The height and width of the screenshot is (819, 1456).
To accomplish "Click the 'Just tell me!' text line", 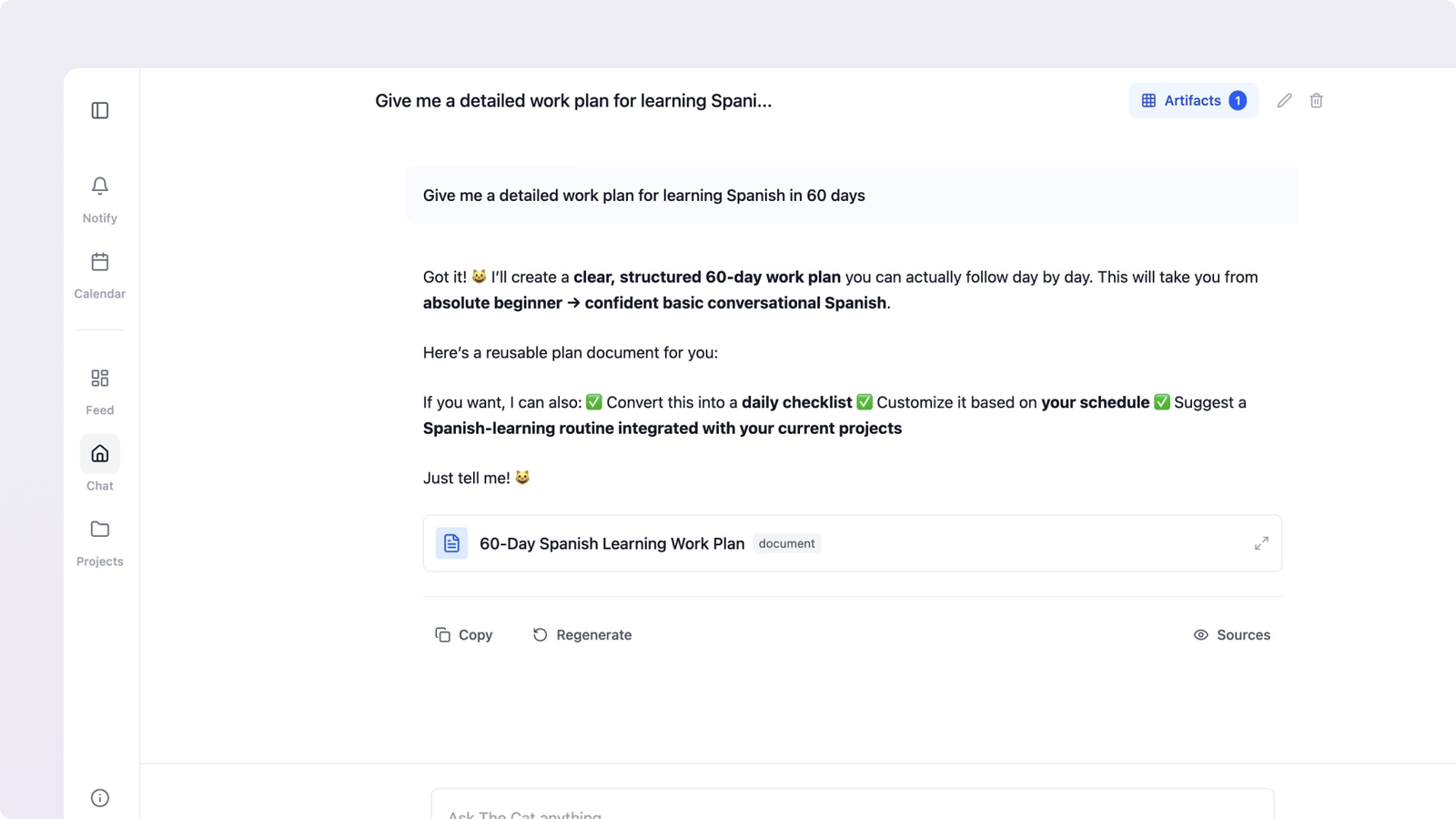I will click(476, 478).
